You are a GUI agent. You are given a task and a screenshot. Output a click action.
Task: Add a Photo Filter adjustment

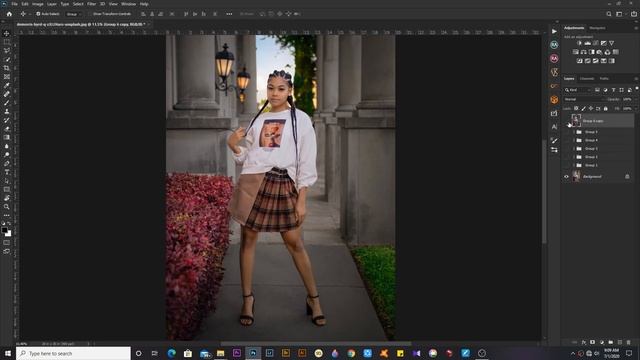(599, 52)
